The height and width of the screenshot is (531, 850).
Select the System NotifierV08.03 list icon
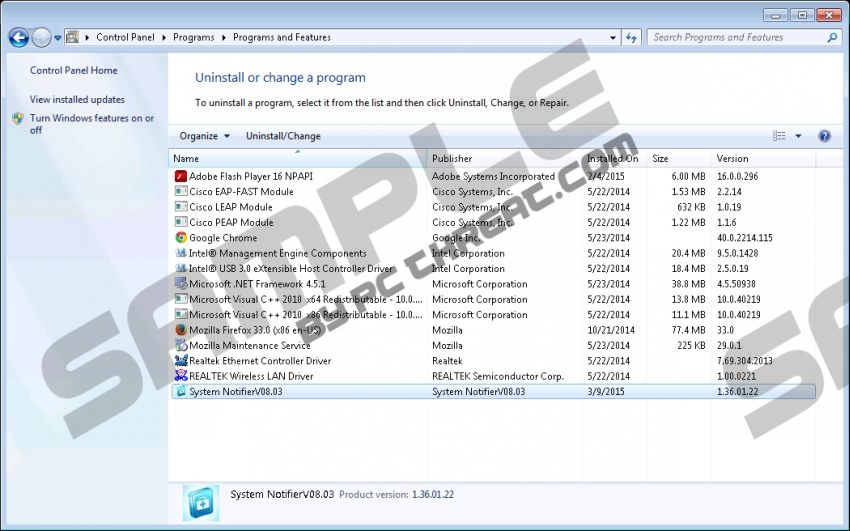181,391
